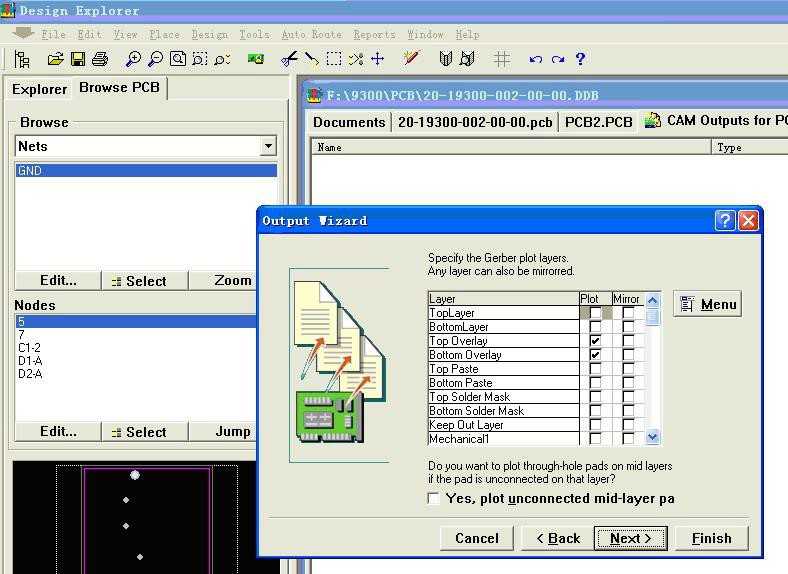Enable Mirror for Top Overlay

coord(628,341)
